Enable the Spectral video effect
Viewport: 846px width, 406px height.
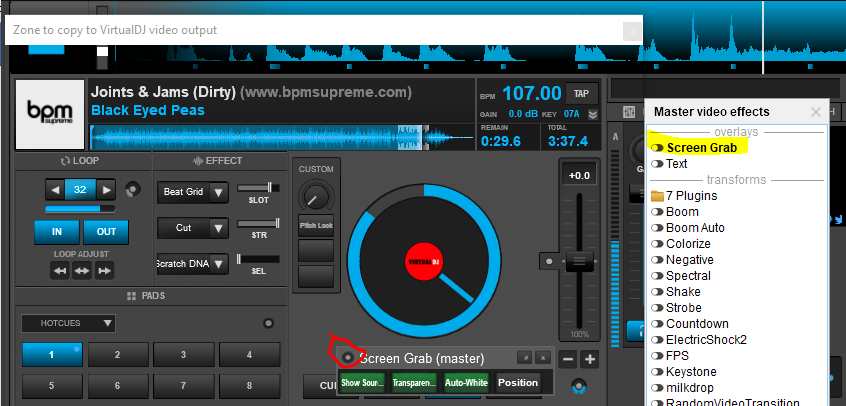click(x=657, y=276)
